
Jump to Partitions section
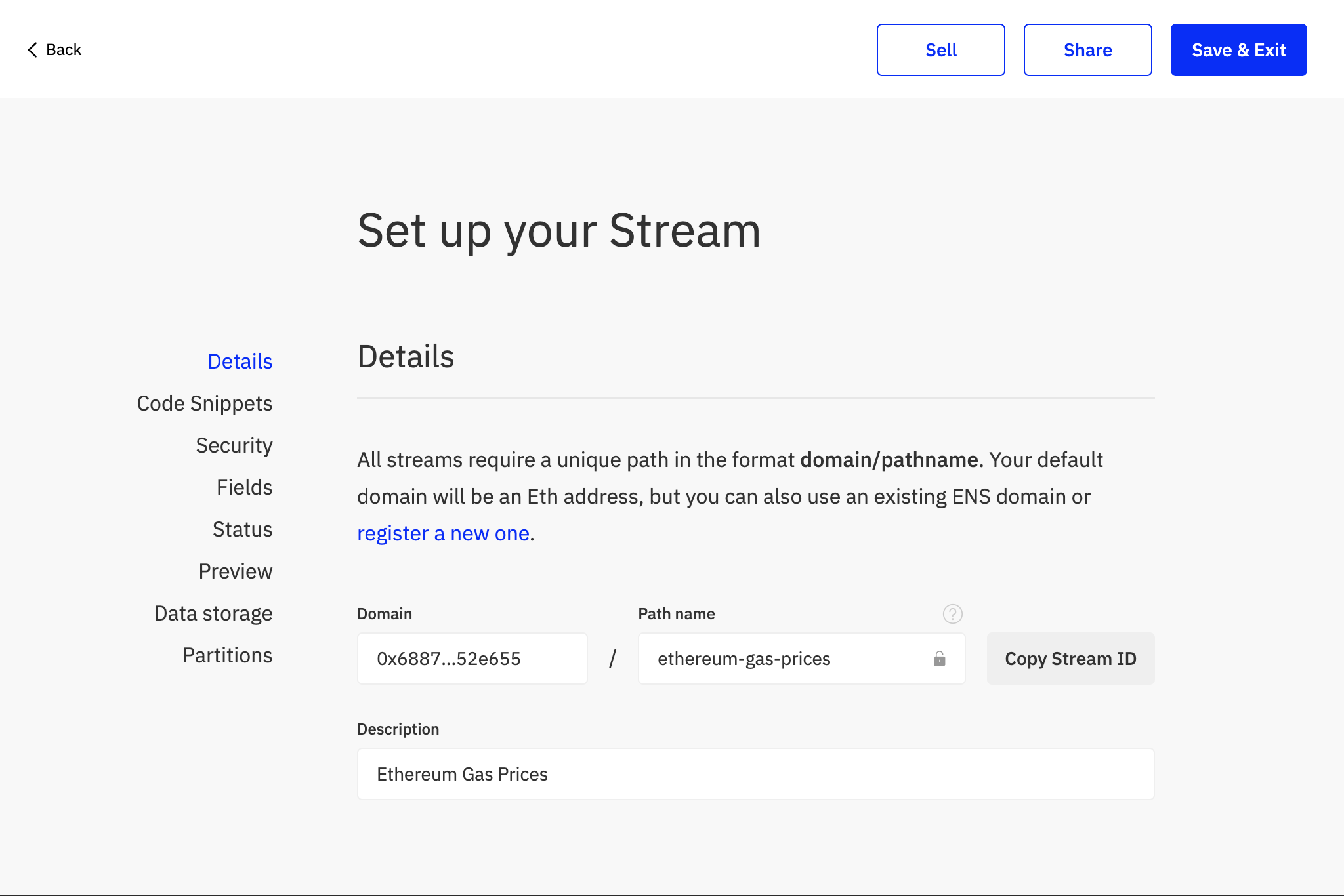click(x=227, y=655)
